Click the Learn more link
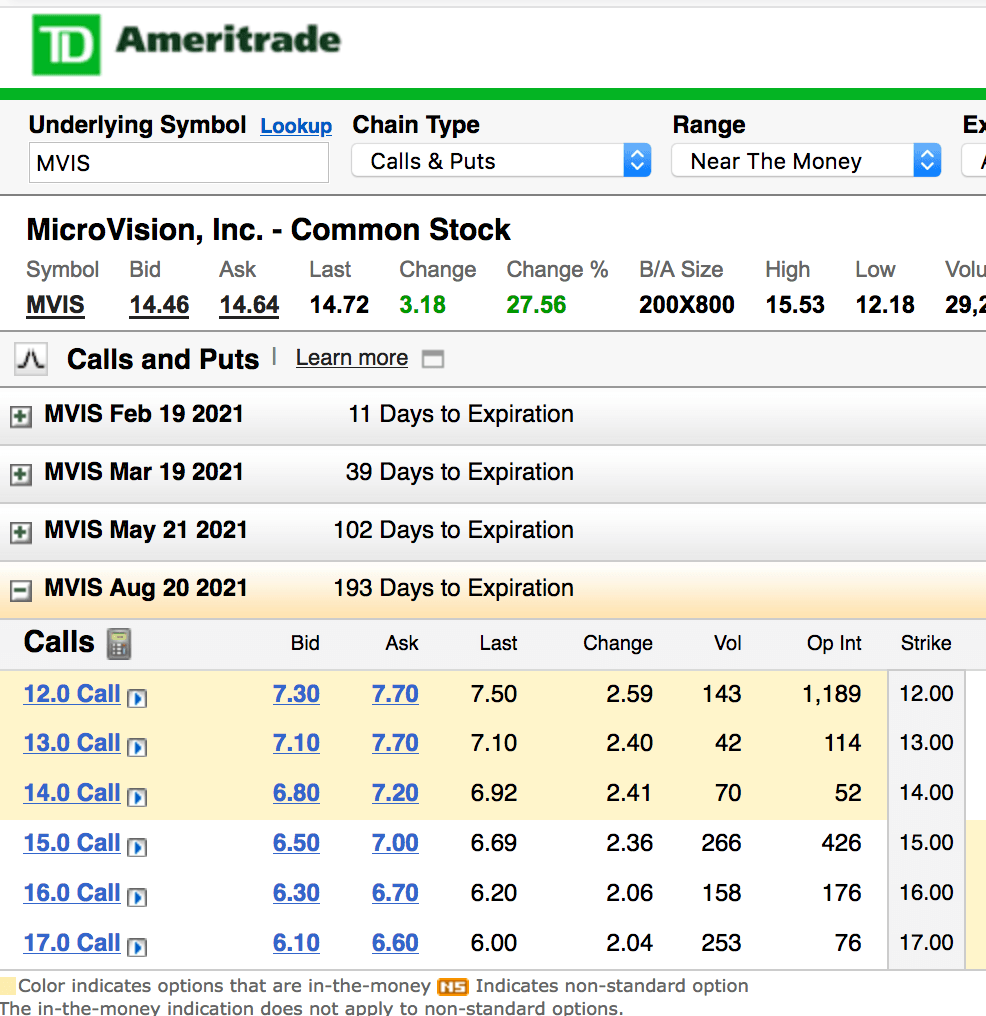986x1016 pixels. tap(352, 358)
